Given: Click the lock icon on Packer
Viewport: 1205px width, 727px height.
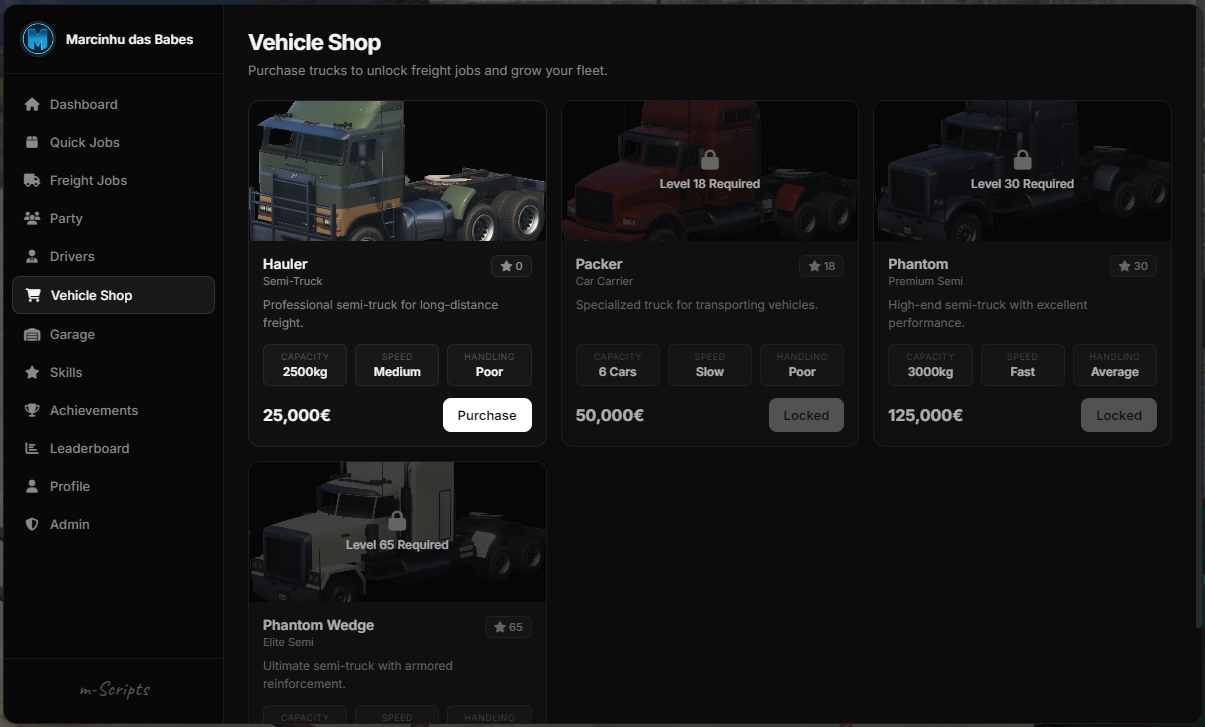Looking at the screenshot, I should [x=710, y=160].
